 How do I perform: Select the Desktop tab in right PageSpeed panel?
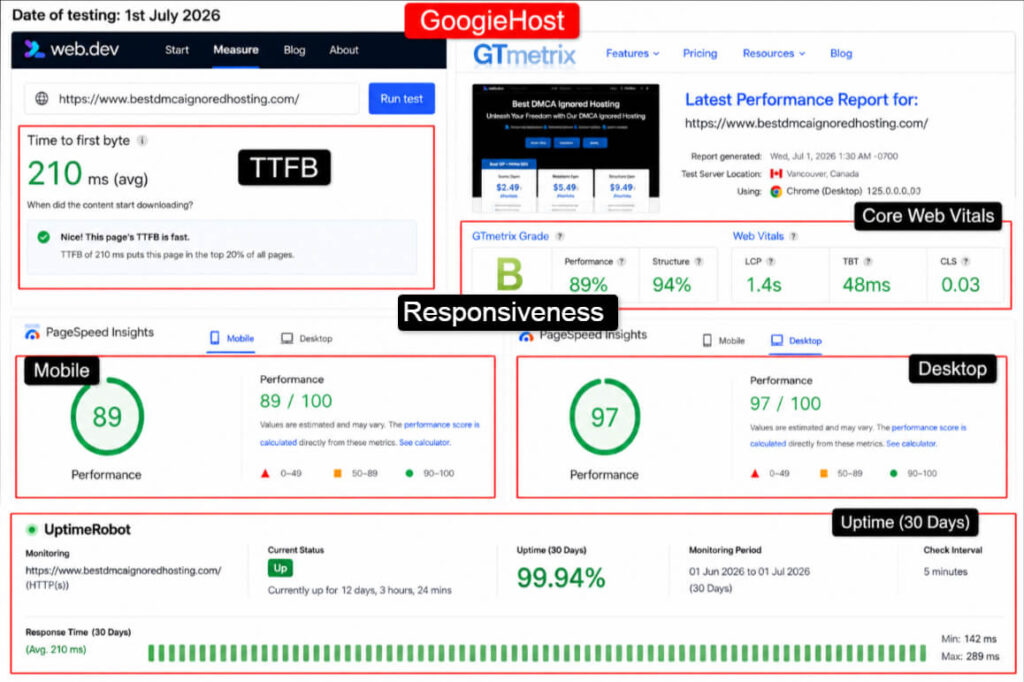tap(796, 340)
